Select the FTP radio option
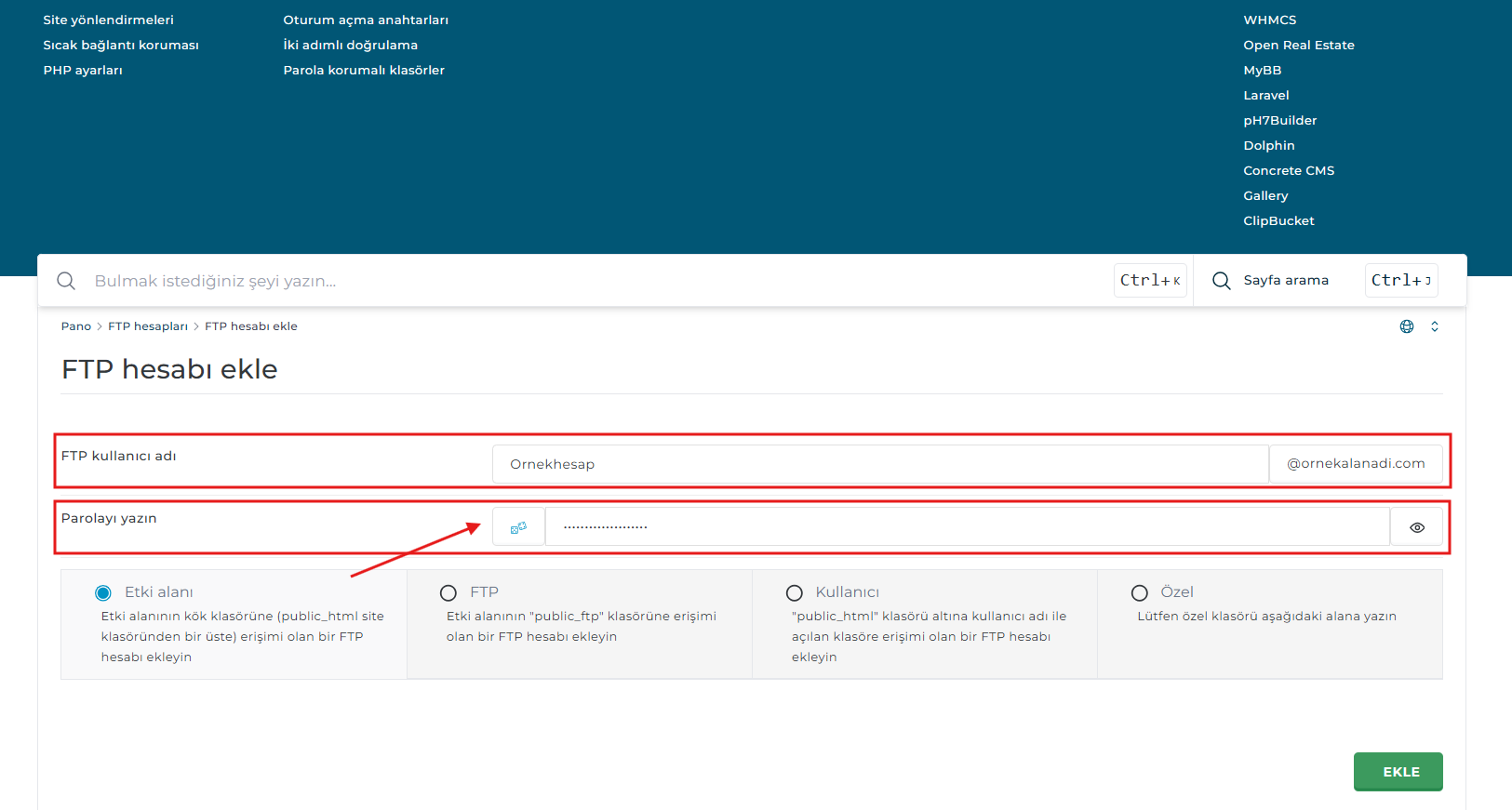 (x=448, y=593)
